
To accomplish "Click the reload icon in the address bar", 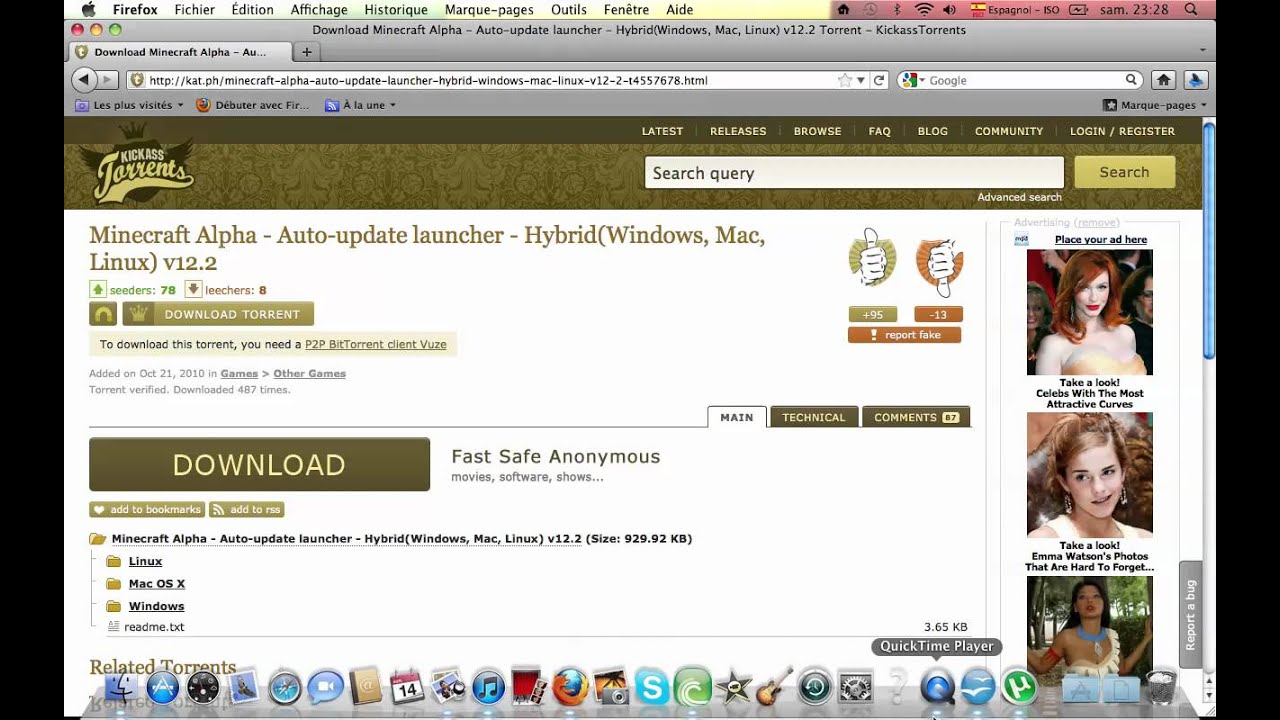I will 879,80.
